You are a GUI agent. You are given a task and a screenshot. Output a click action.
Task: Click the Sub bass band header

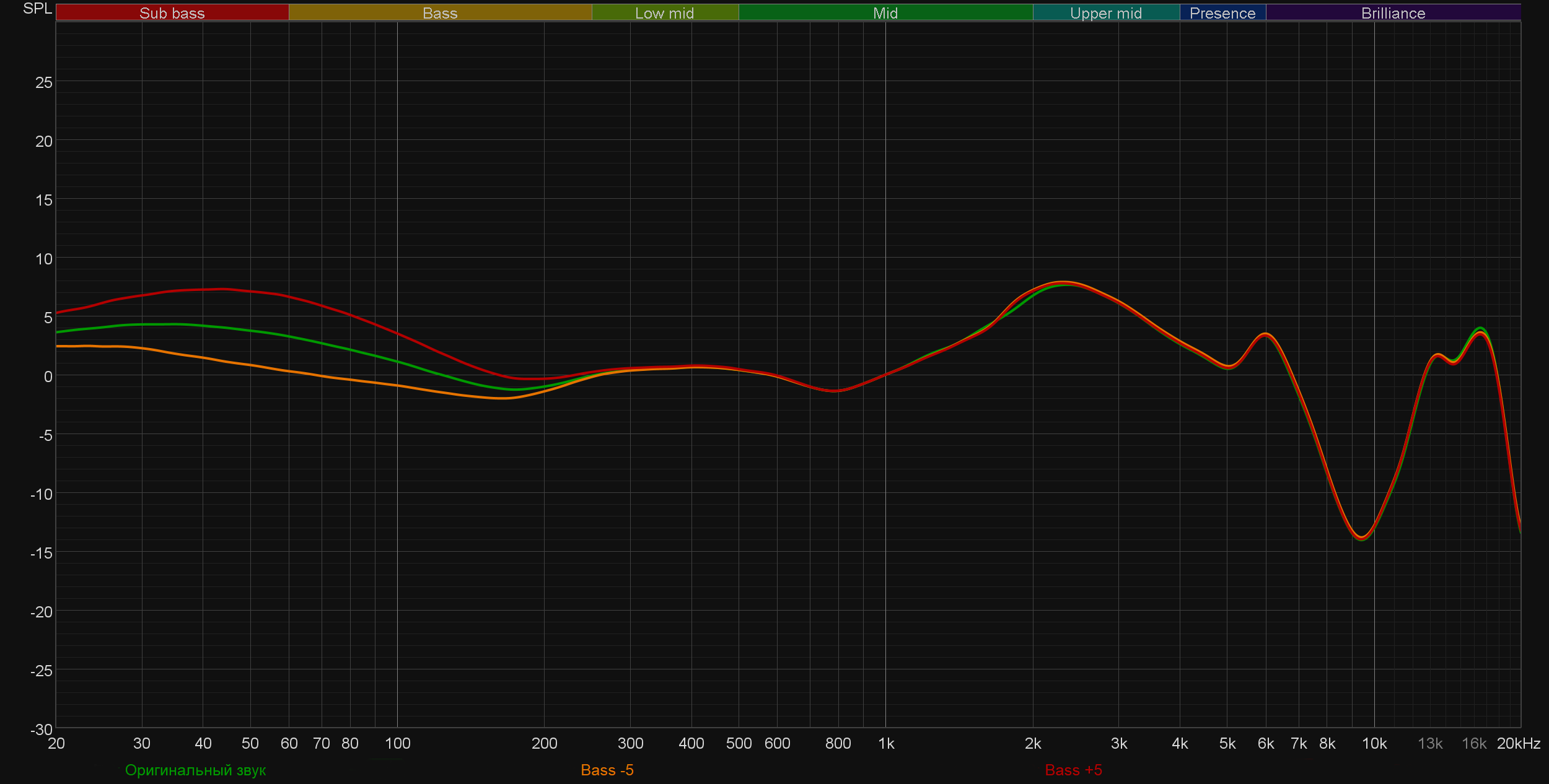coord(172,13)
